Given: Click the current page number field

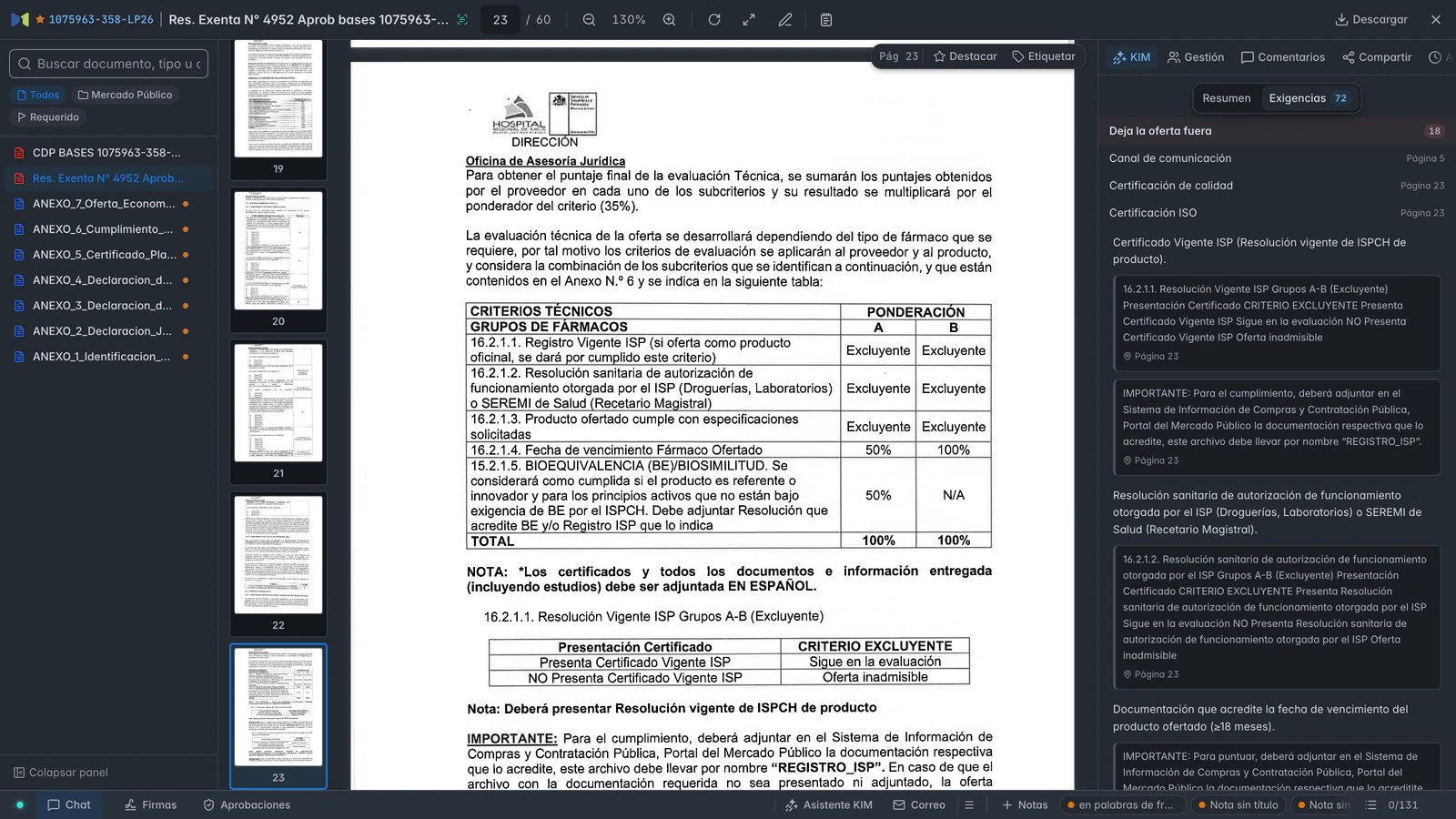Looking at the screenshot, I should 500,19.
